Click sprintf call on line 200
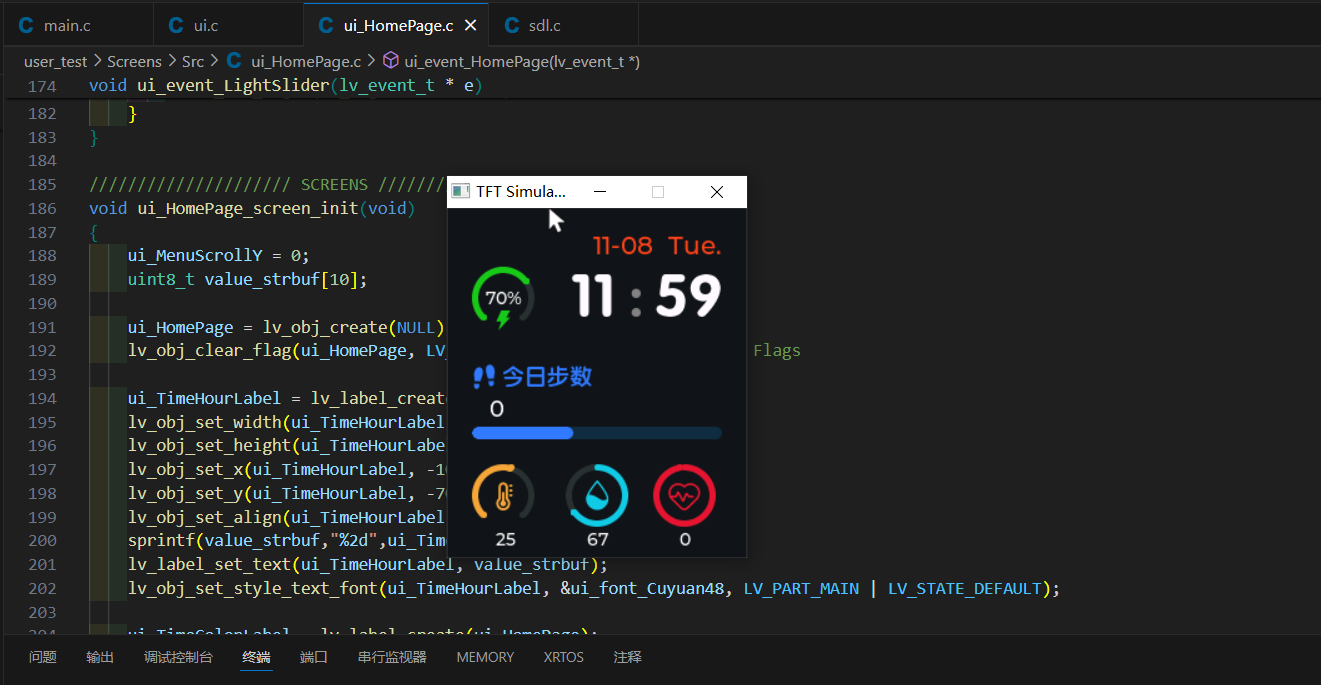The image size is (1321, 685). pos(161,541)
